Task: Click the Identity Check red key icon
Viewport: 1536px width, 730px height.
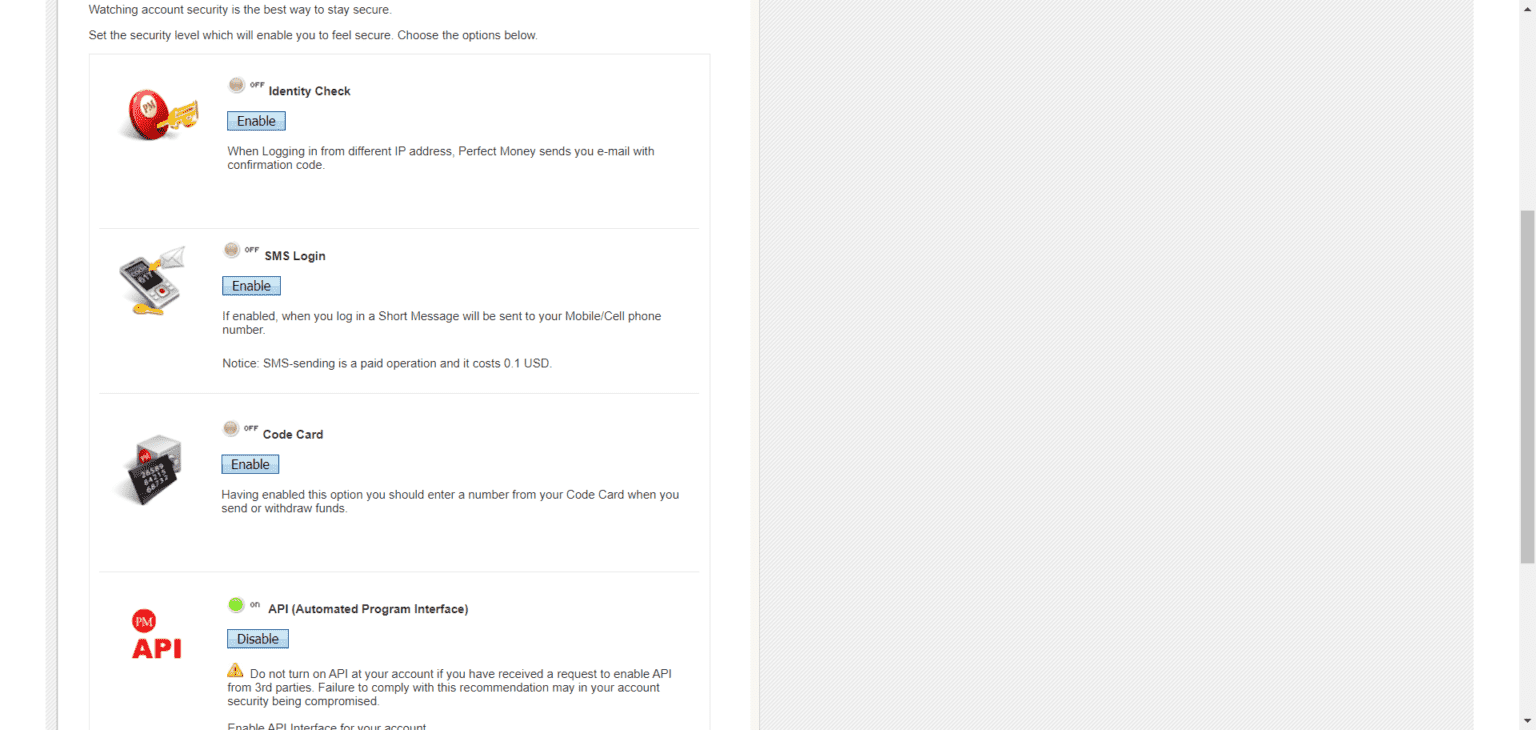Action: coord(158,113)
